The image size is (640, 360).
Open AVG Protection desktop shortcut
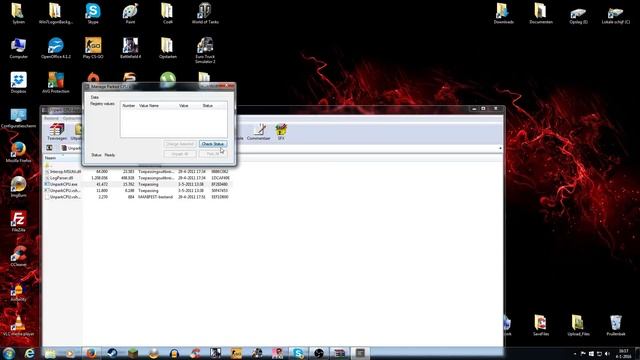(56, 83)
